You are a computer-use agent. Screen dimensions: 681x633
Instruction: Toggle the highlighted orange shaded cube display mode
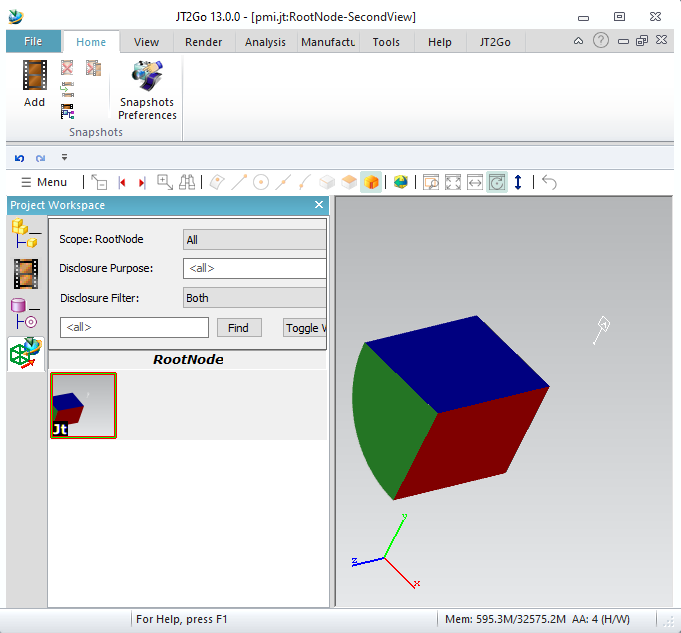click(x=370, y=182)
